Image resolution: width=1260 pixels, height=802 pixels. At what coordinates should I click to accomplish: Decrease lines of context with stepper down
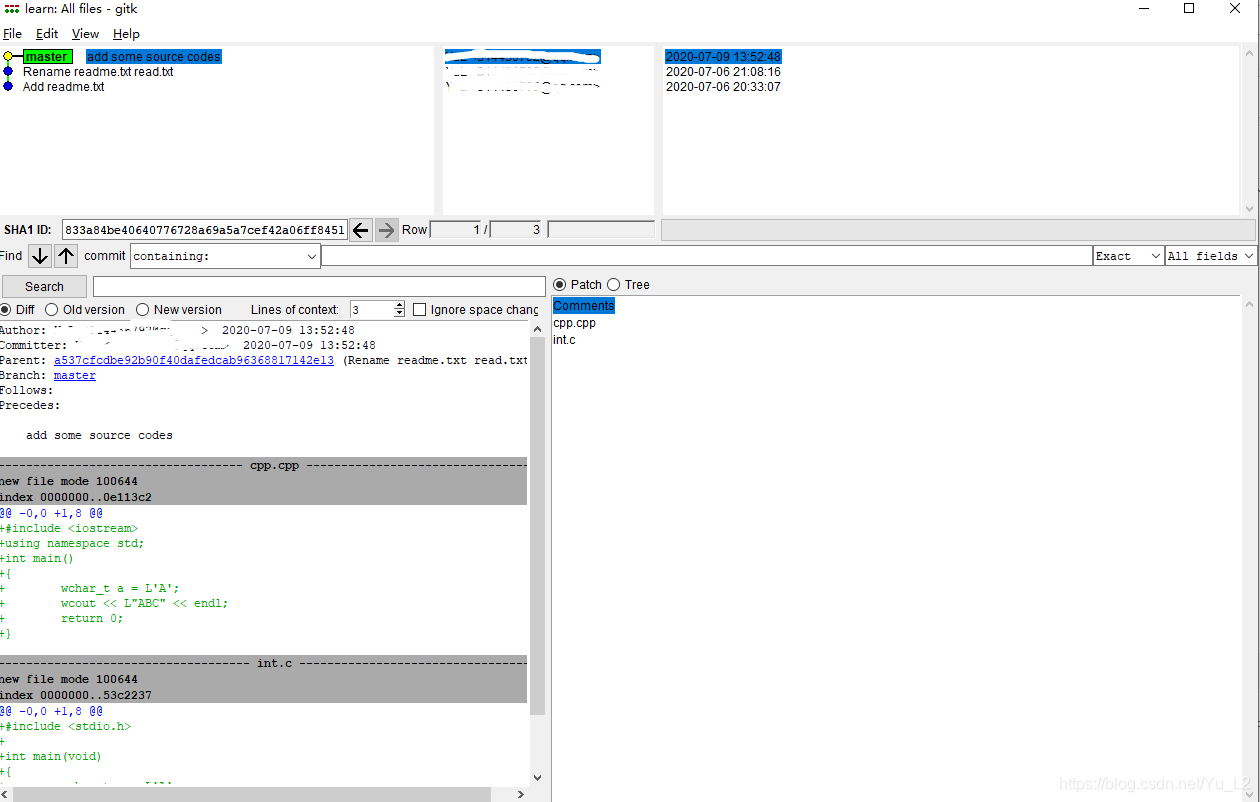pyautogui.click(x=400, y=314)
